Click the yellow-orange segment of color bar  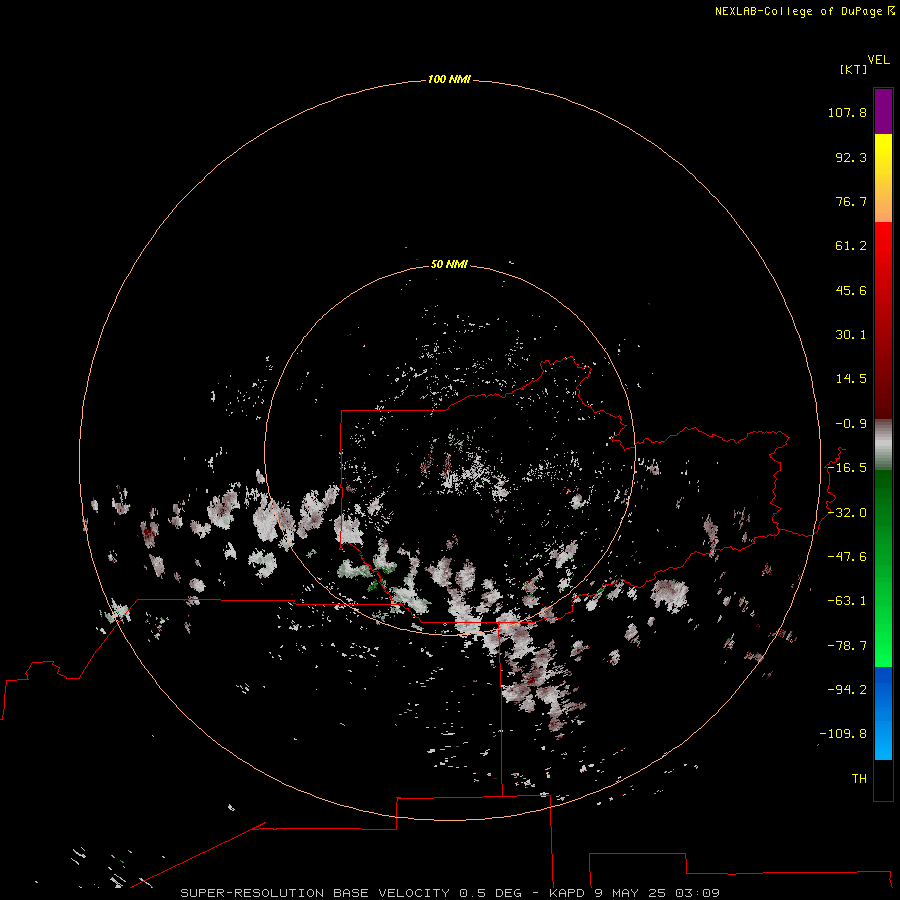pos(883,178)
